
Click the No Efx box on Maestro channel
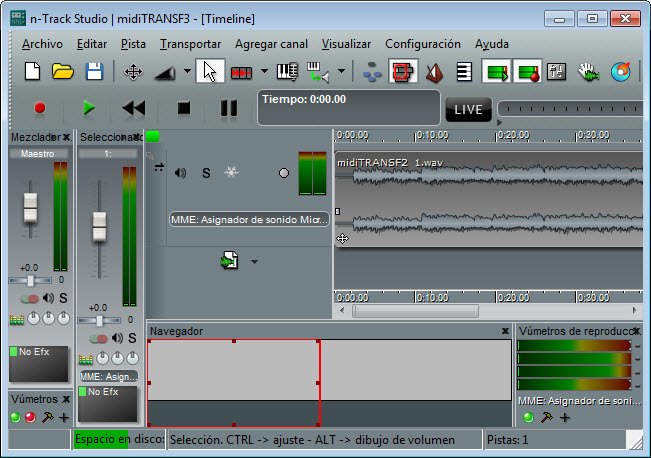click(39, 364)
